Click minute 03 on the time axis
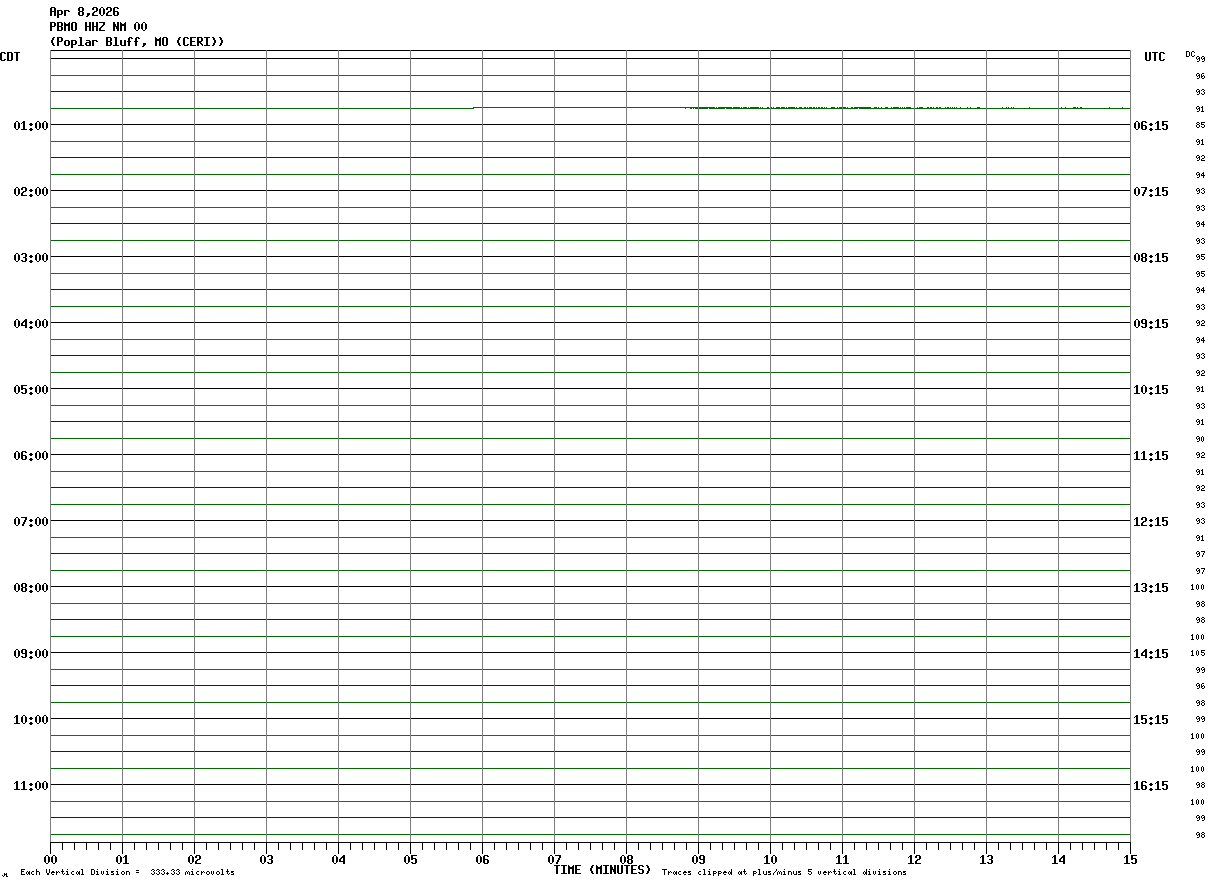The height and width of the screenshot is (886, 1210). [267, 859]
